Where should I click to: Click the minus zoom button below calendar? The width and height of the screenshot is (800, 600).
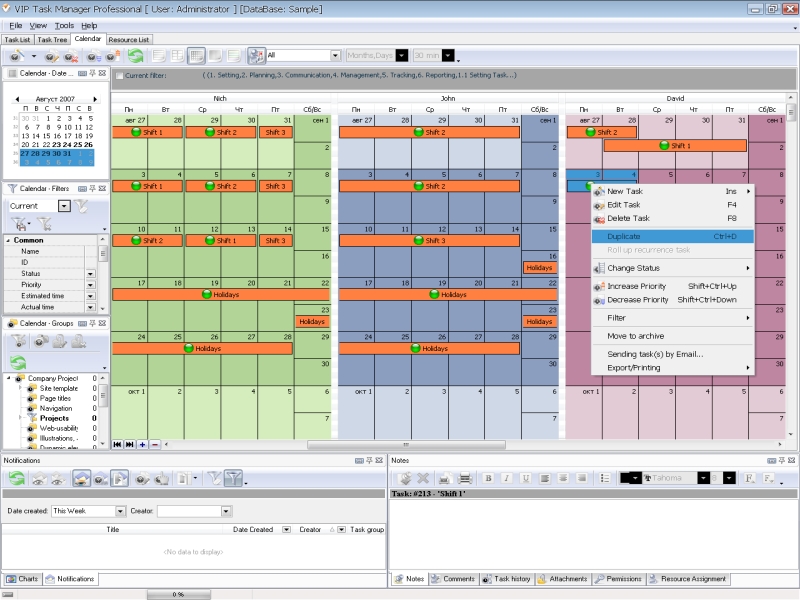point(155,444)
